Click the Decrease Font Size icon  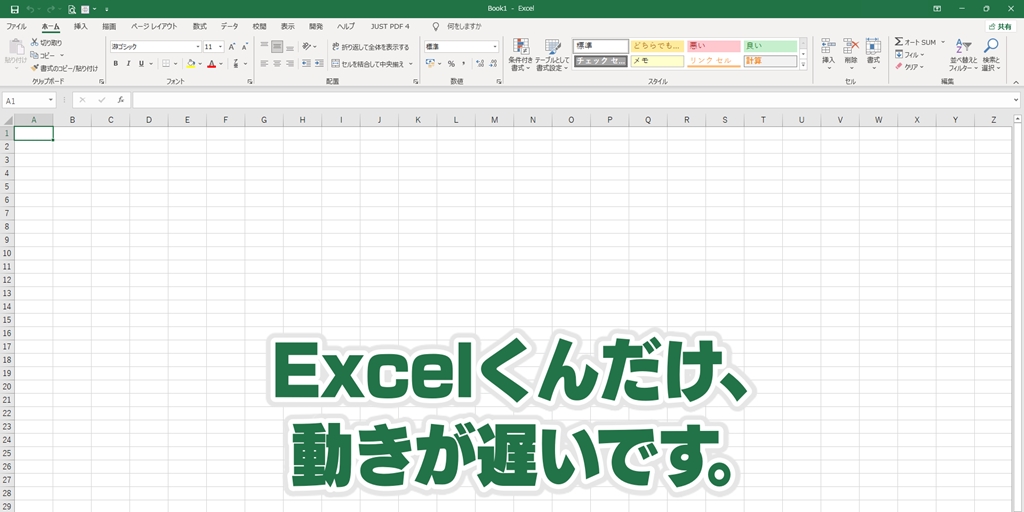click(244, 47)
